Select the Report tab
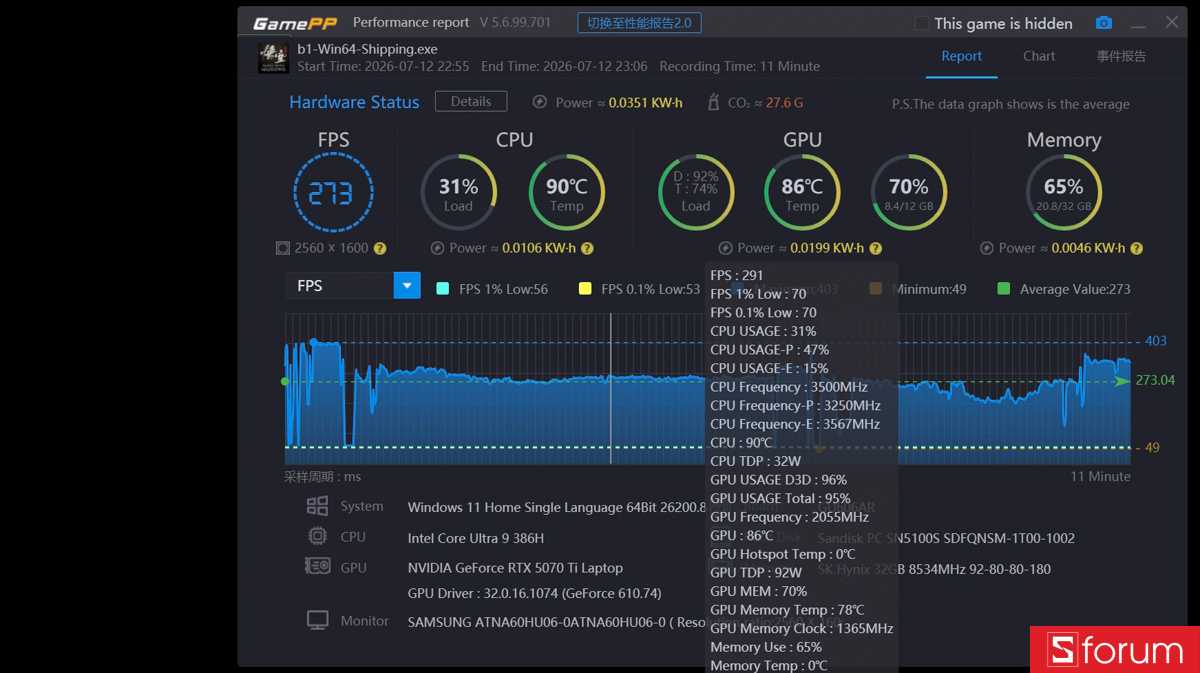The width and height of the screenshot is (1200, 673). 961,56
